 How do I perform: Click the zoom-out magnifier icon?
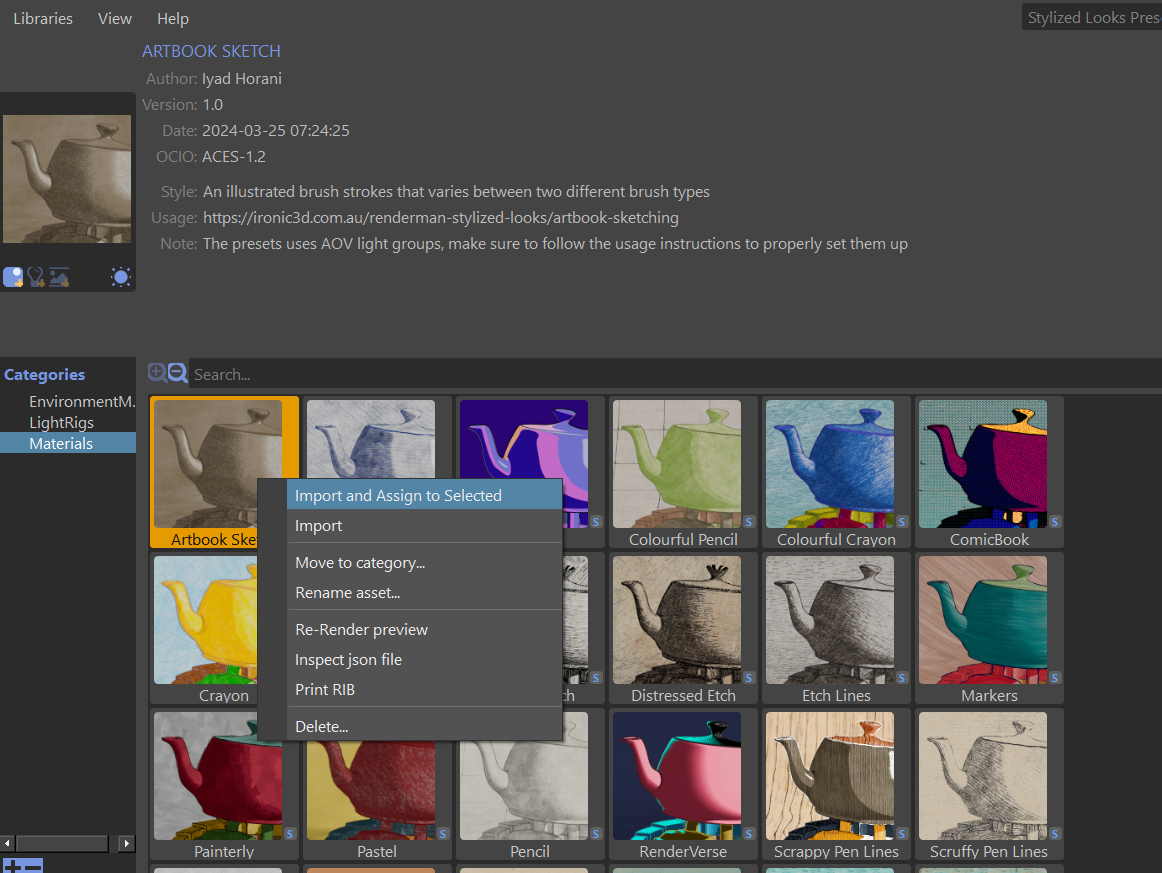(177, 373)
